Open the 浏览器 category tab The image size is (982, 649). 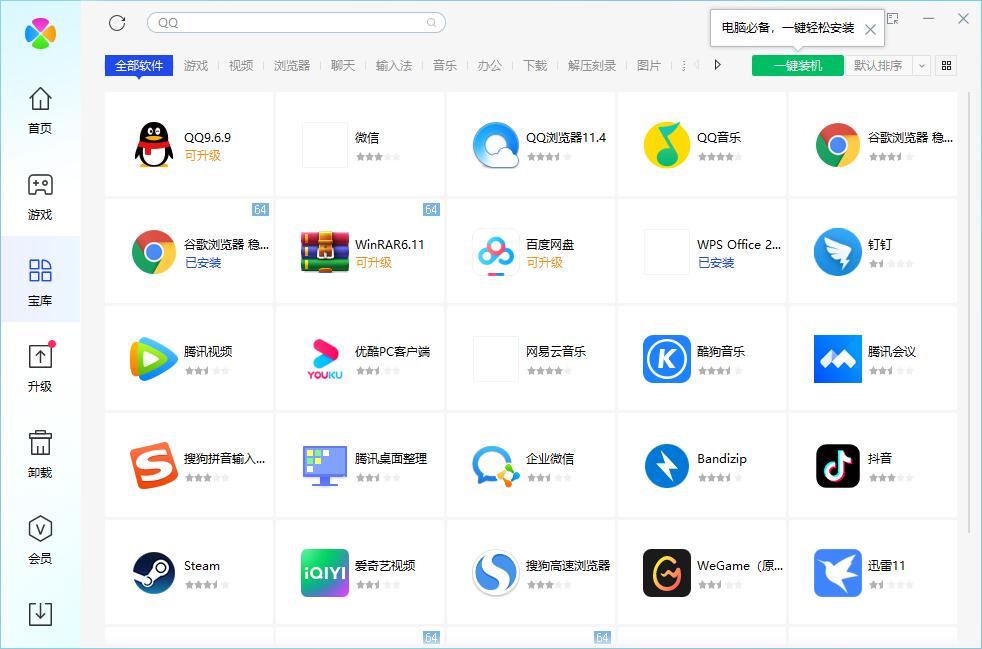[292, 65]
